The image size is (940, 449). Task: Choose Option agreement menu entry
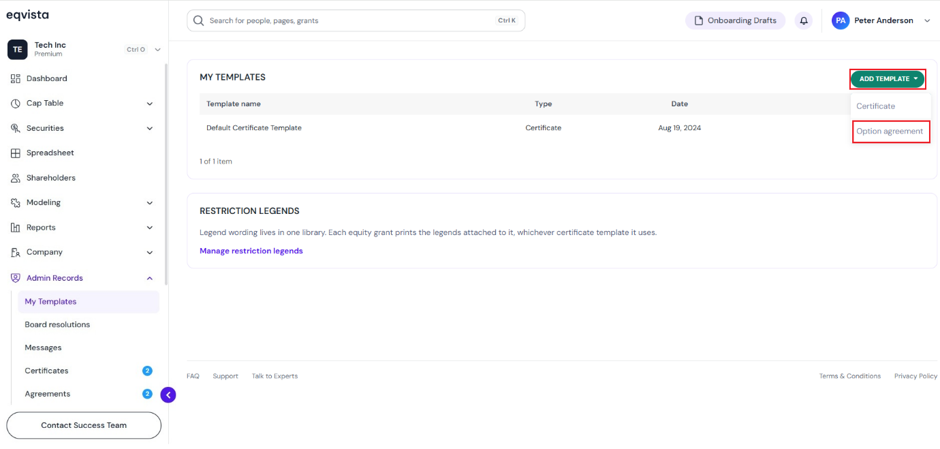point(890,131)
